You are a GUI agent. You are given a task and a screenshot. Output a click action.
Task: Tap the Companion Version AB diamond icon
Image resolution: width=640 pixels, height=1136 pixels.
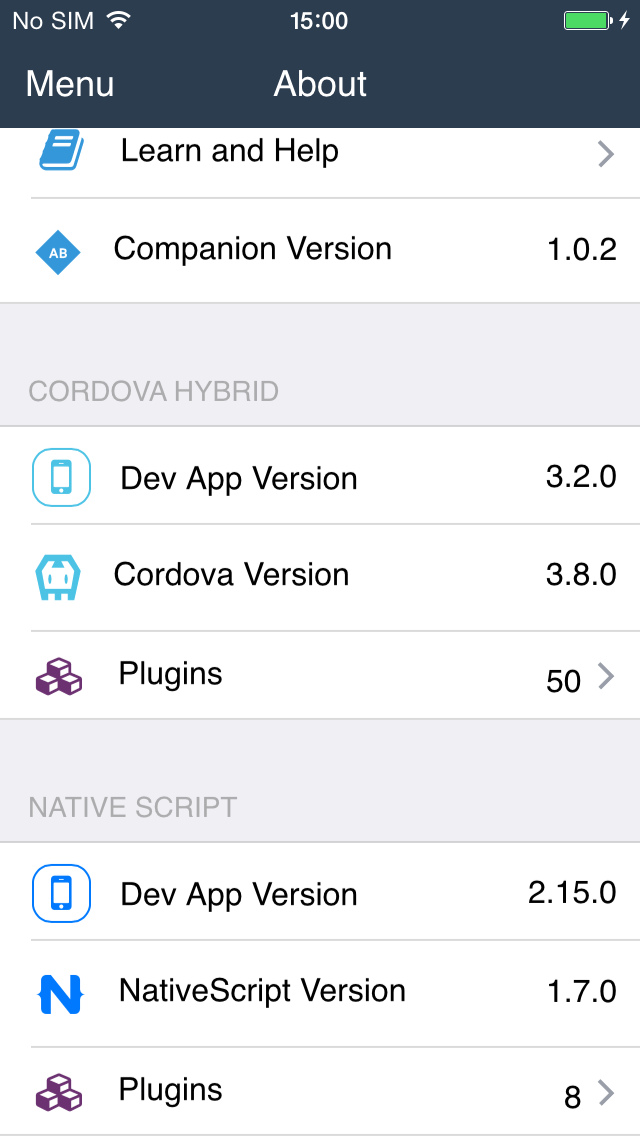[58, 253]
